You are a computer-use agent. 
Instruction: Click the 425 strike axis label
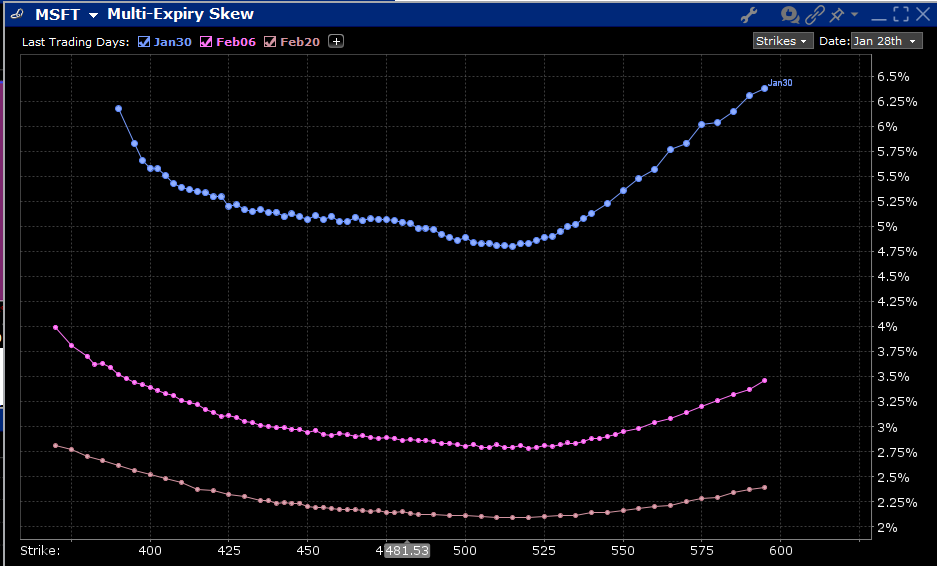point(229,550)
